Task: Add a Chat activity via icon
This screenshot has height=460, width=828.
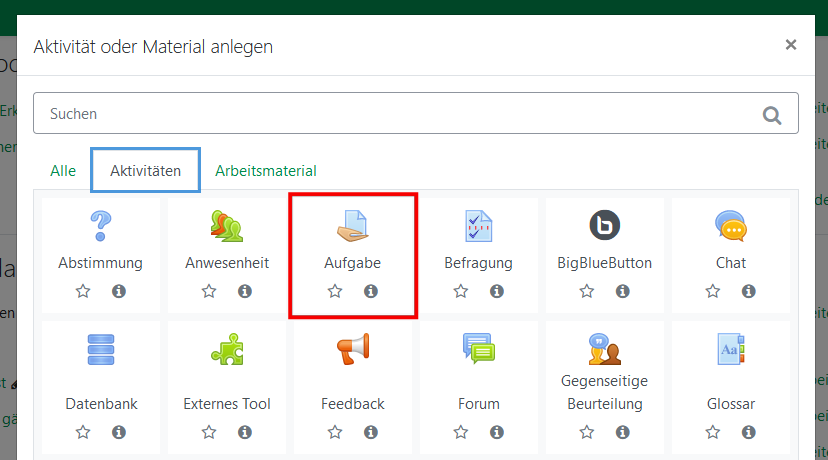Action: pos(730,225)
